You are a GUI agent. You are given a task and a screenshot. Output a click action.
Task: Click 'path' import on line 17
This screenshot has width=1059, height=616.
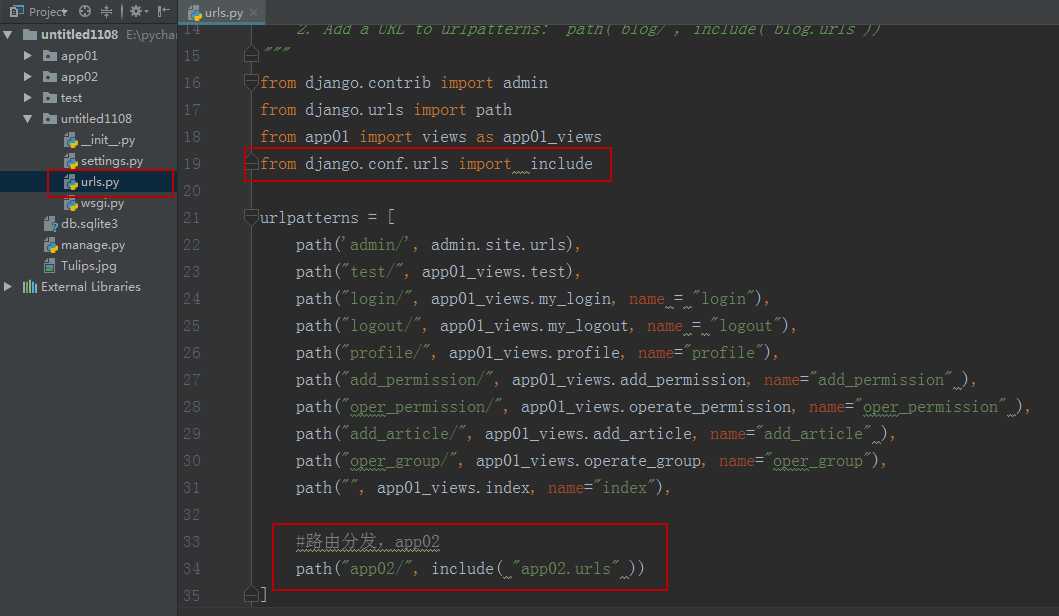coord(494,109)
